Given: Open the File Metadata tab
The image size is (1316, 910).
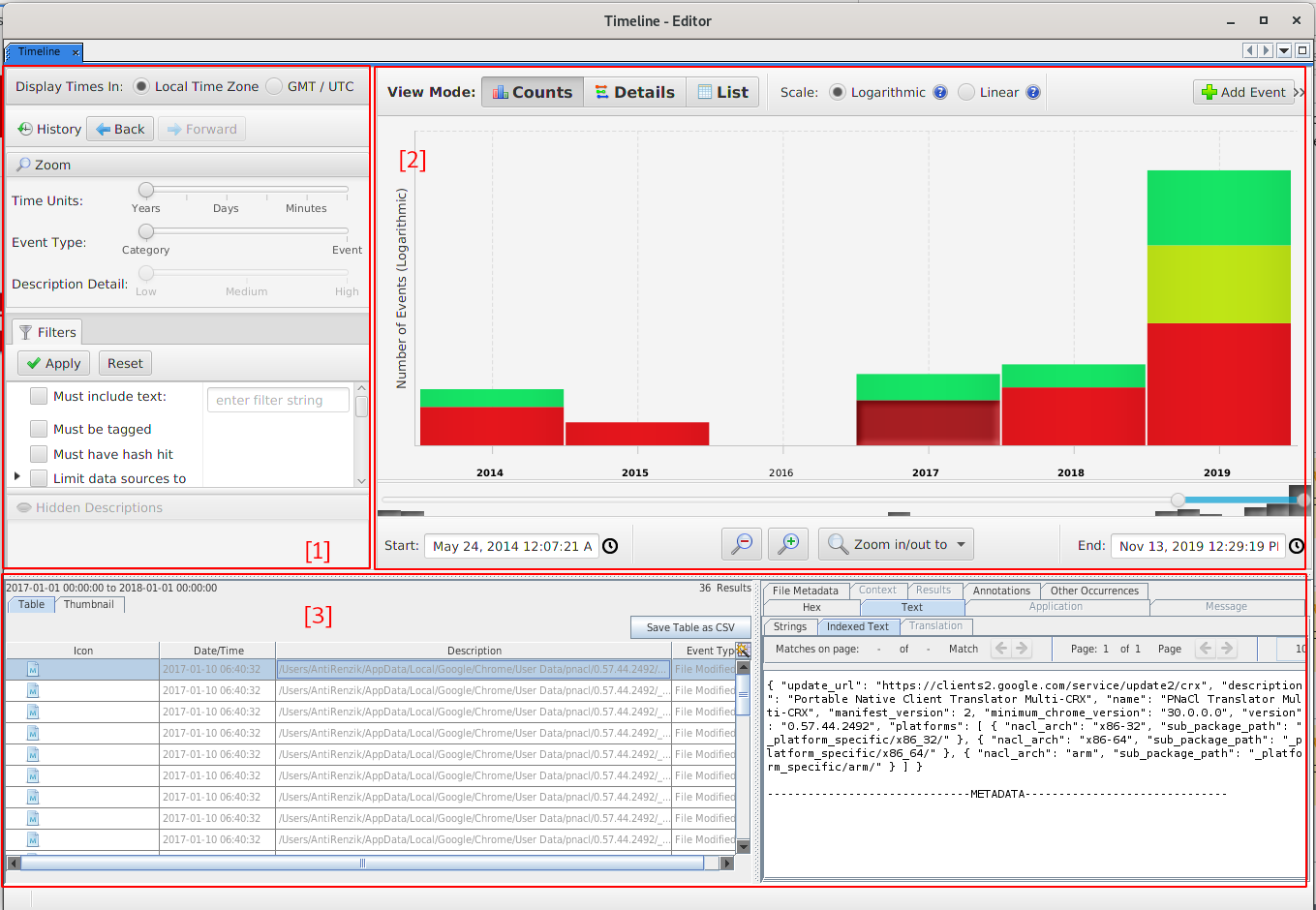Looking at the screenshot, I should point(805,591).
